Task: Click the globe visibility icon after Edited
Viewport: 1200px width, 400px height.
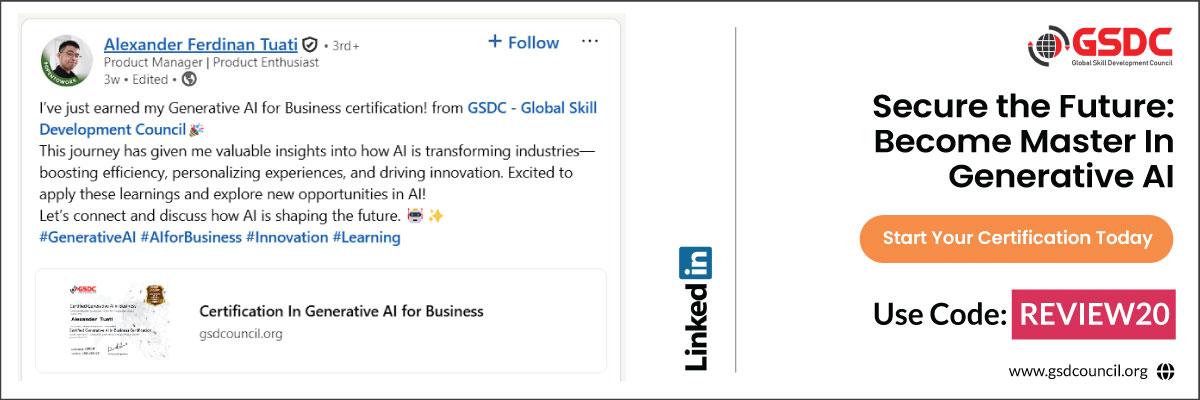Action: 189,79
